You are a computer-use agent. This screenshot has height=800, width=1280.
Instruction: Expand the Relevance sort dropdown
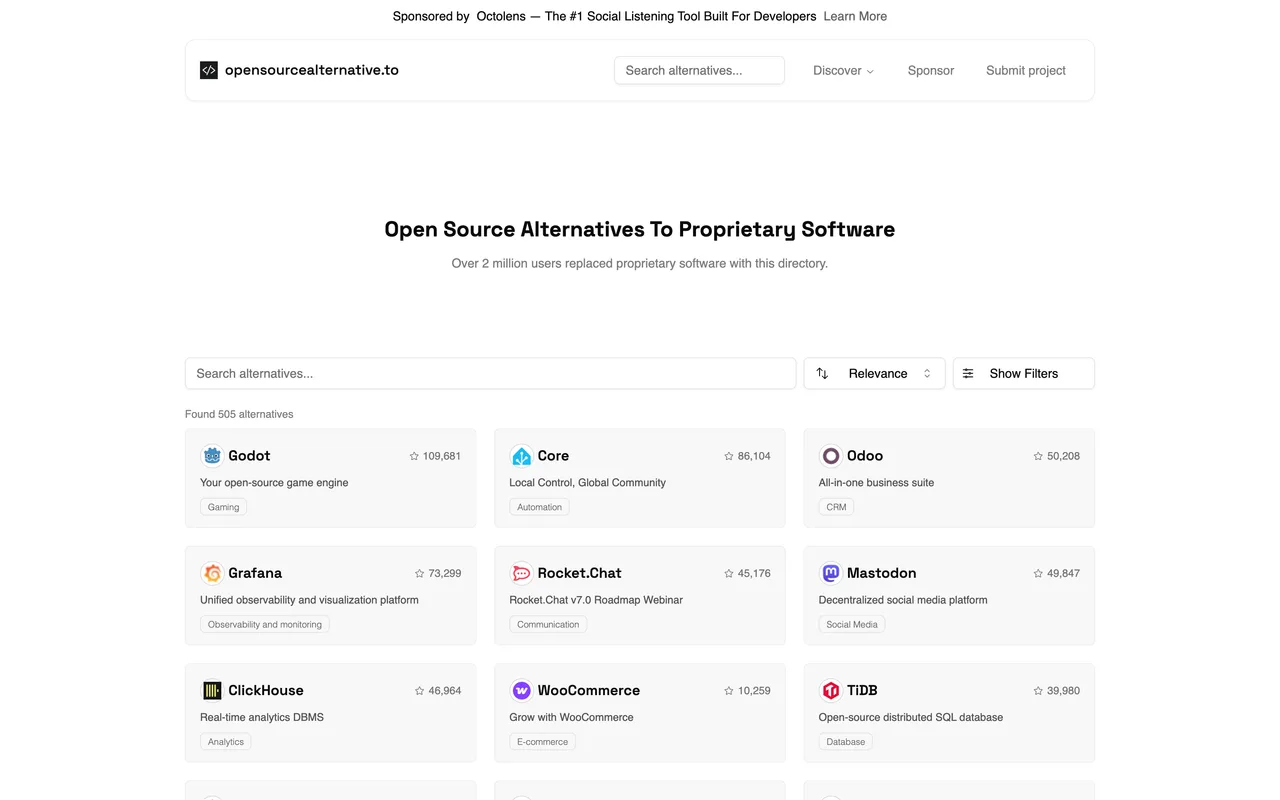(x=874, y=373)
